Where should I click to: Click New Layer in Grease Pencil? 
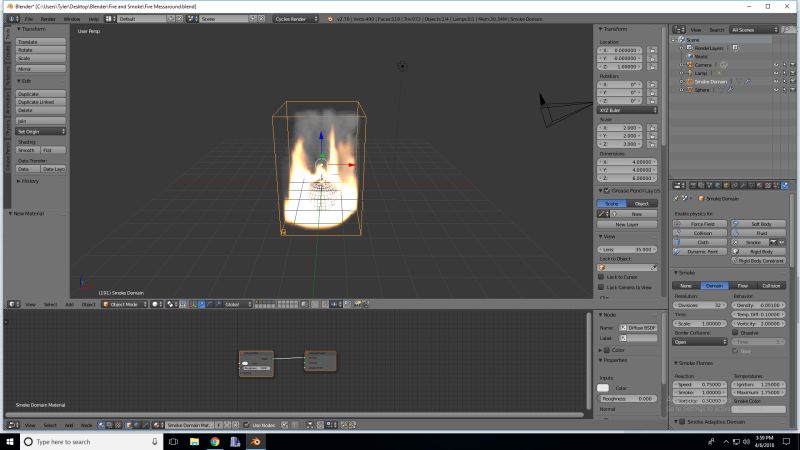click(627, 224)
